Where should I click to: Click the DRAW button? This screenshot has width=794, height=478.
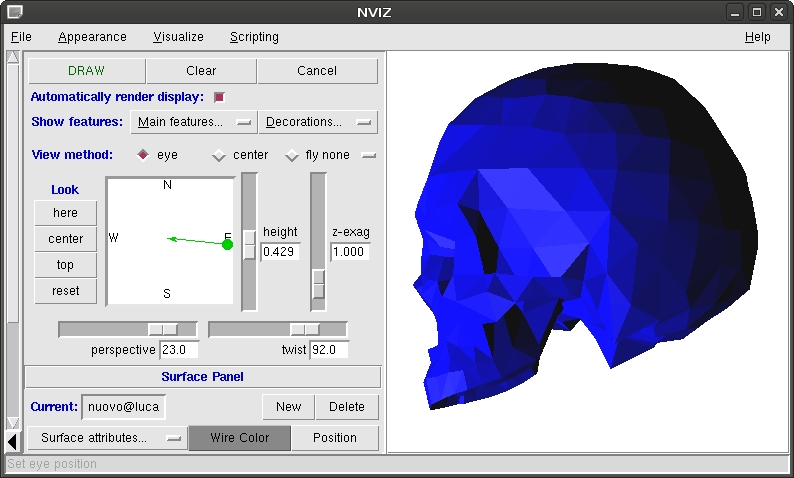[x=87, y=71]
